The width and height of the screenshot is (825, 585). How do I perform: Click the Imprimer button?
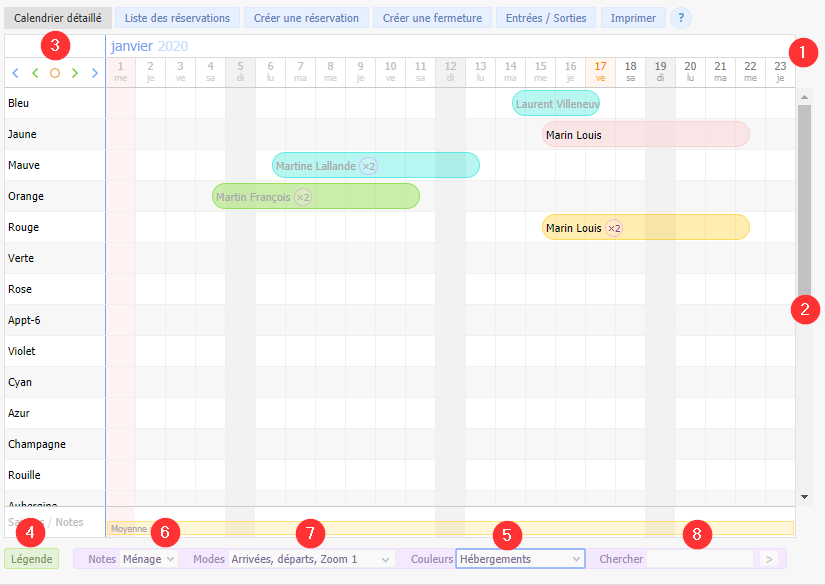pos(633,18)
